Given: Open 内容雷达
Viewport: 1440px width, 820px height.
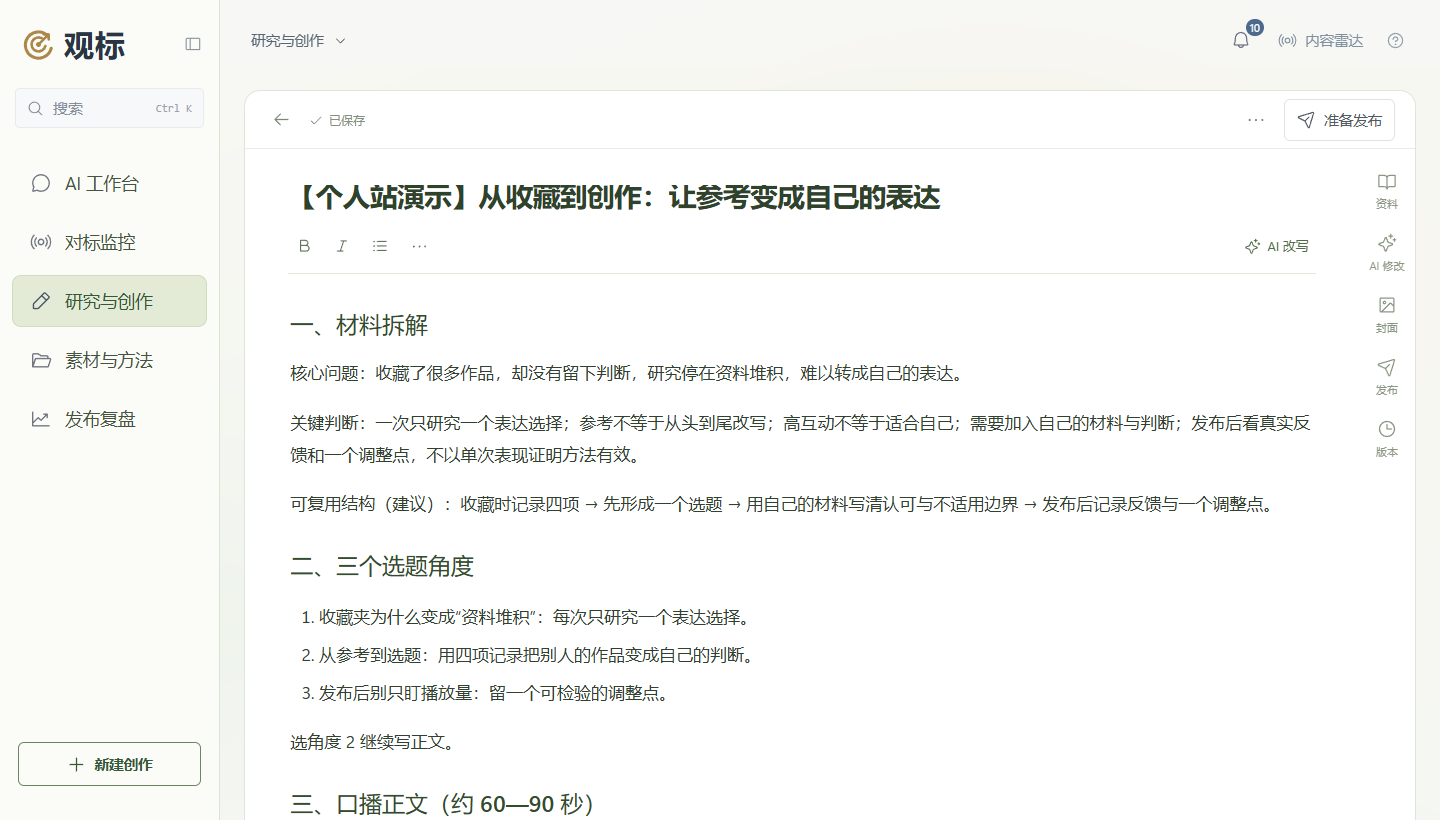Looking at the screenshot, I should 1320,41.
